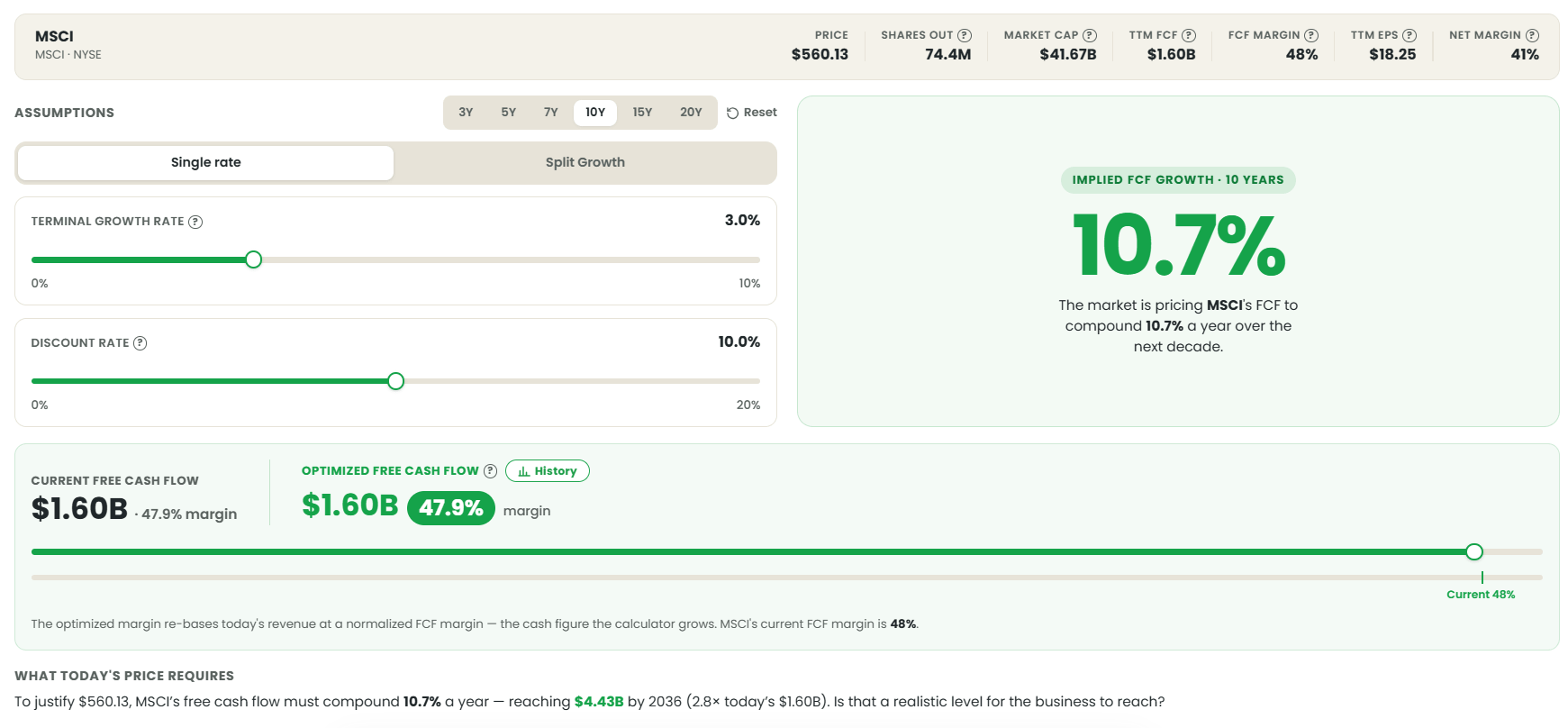
Task: Click the ASSUMPTIONS section heading
Action: (65, 113)
